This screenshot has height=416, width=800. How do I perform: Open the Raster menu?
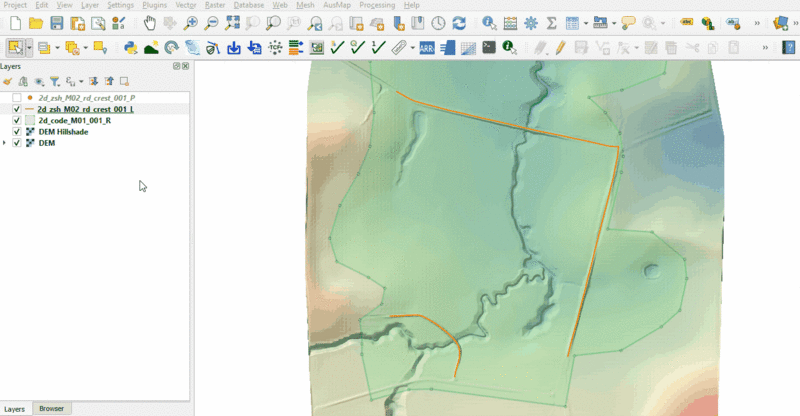click(x=215, y=5)
